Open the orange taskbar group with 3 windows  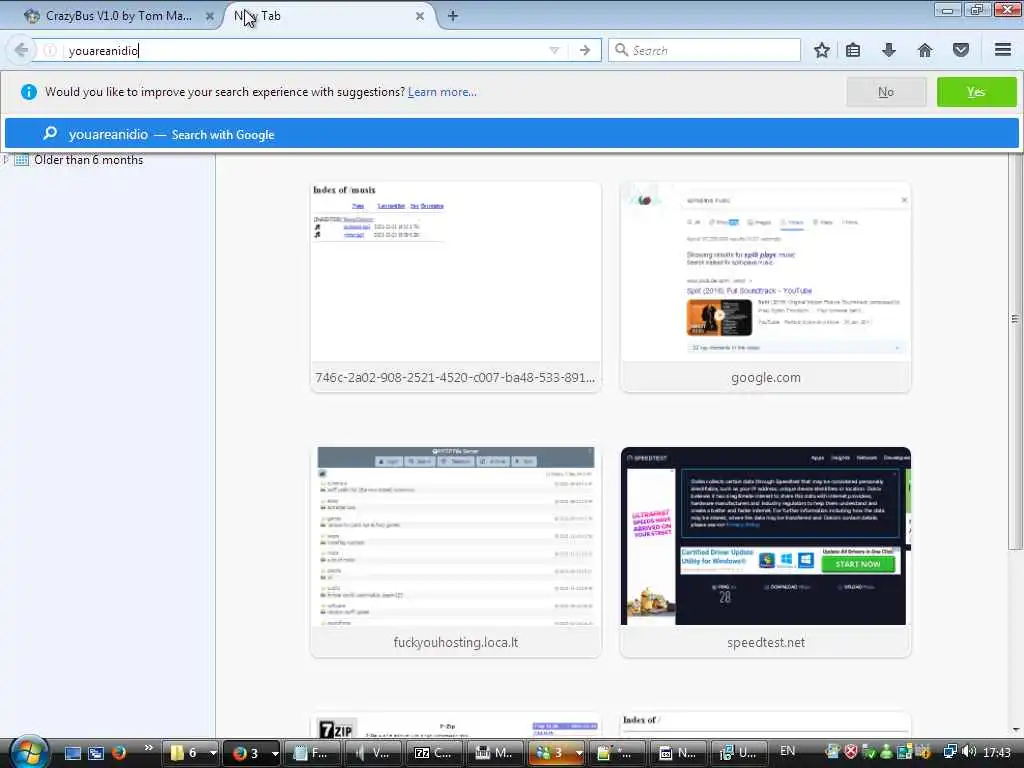556,753
